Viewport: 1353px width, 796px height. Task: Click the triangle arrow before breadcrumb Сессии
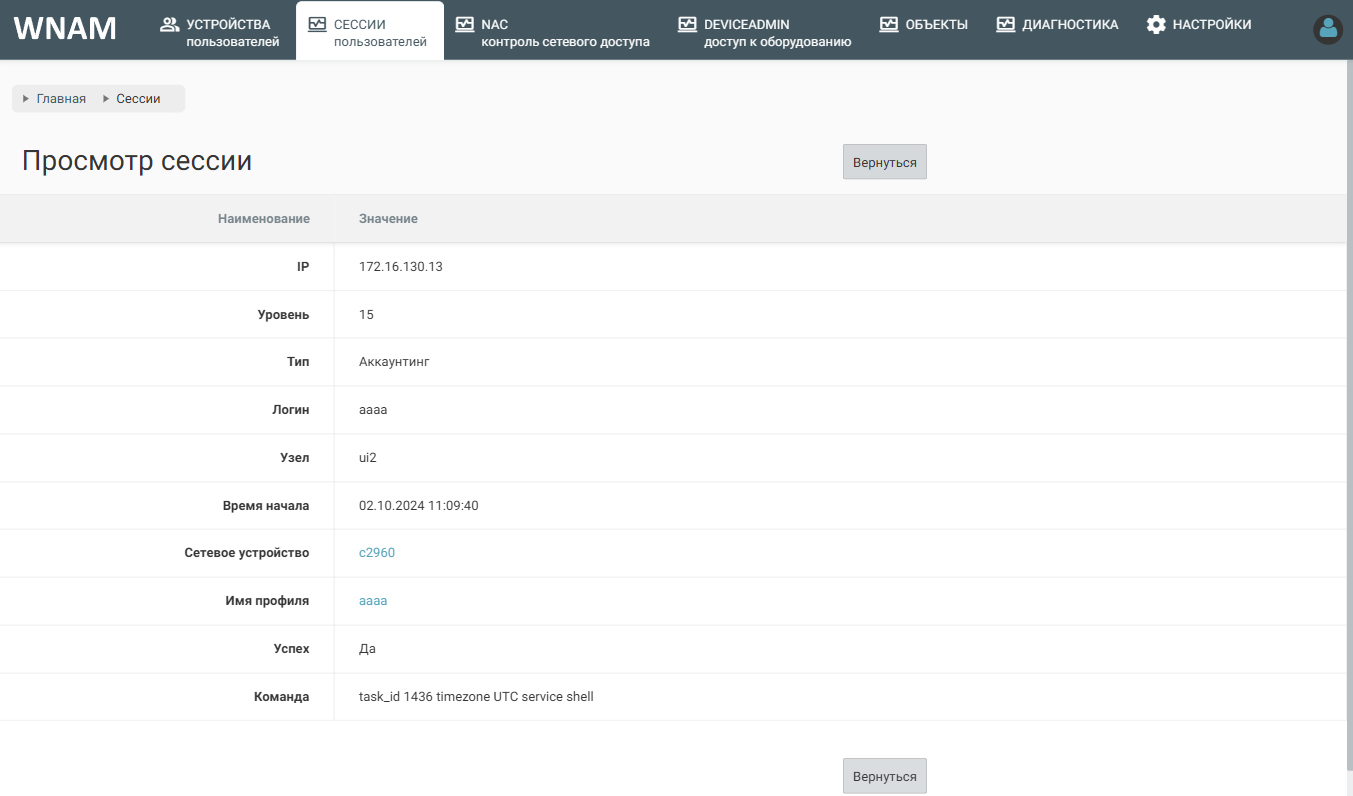coord(106,99)
